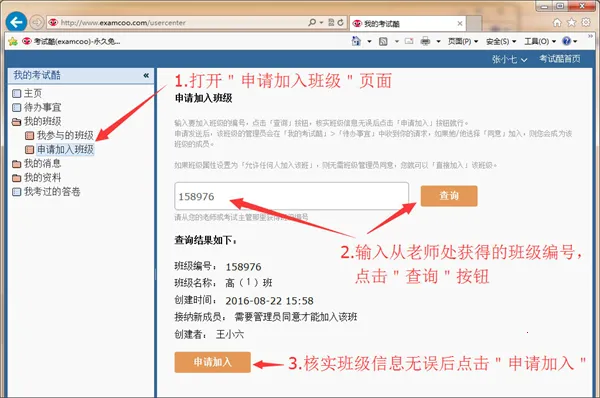This screenshot has height=398, width=600.
Task: Click the creation time 2016-08-22 15:58
Action: pos(269,301)
